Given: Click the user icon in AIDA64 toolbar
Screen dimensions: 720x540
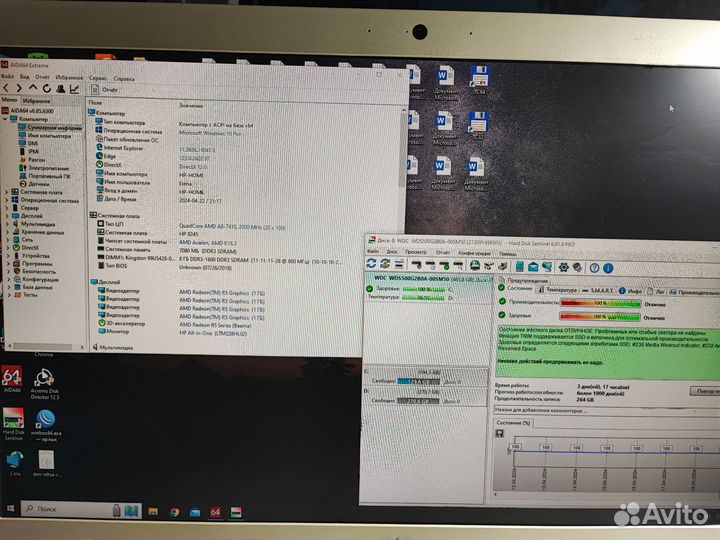Looking at the screenshot, I should click(x=60, y=88).
